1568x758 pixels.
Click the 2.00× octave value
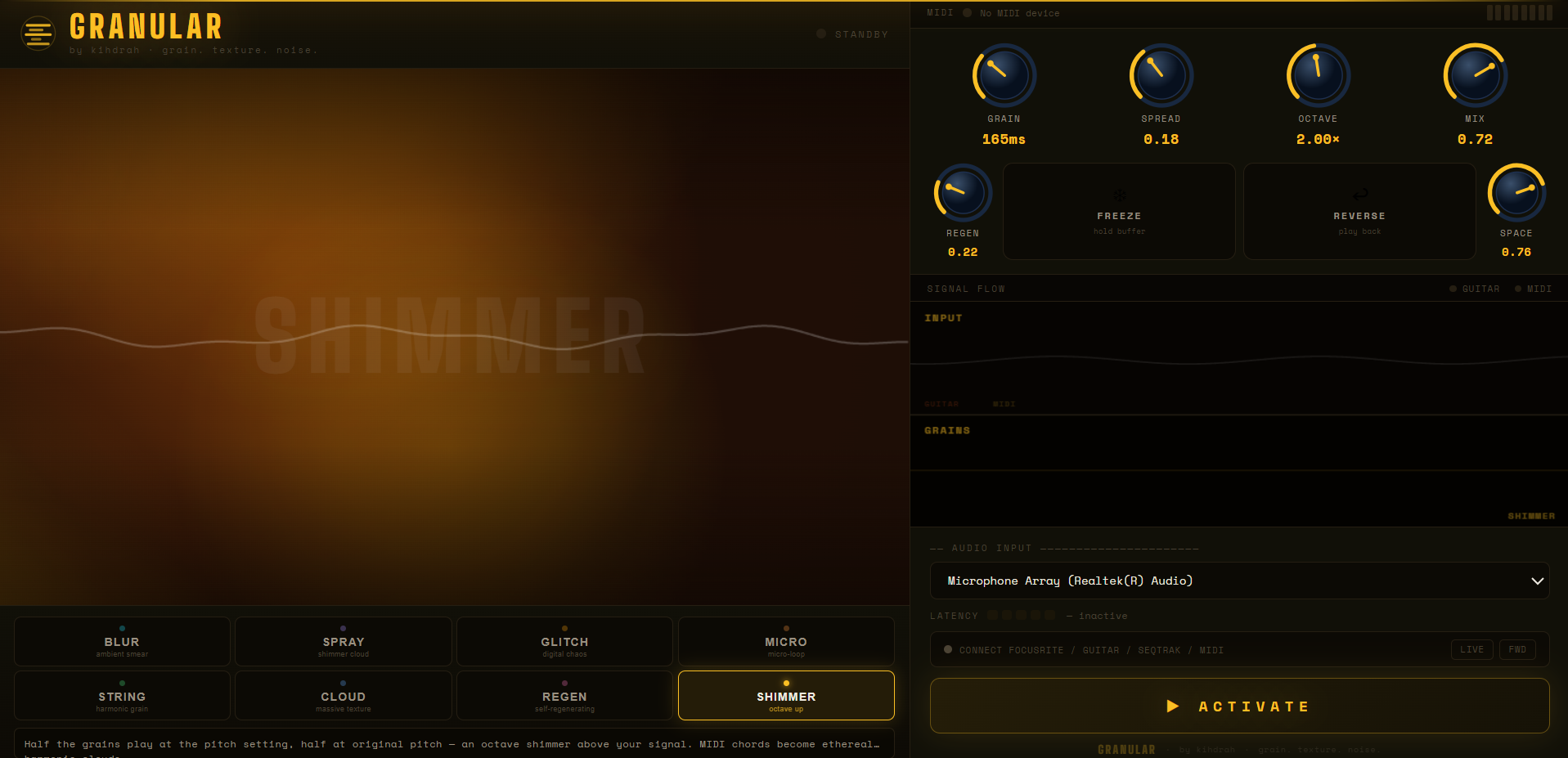coord(1318,140)
